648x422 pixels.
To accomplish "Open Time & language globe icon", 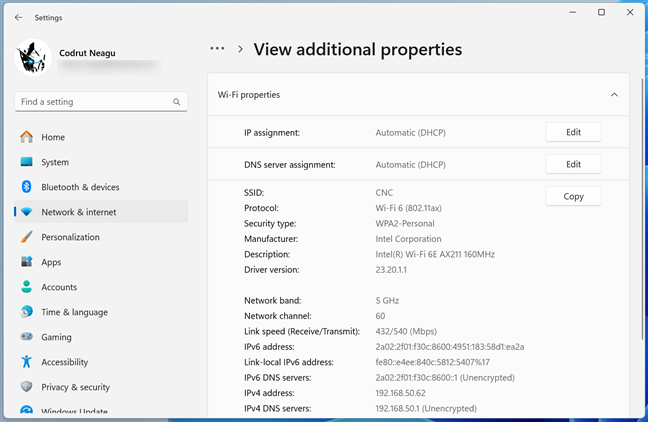I will pos(26,312).
